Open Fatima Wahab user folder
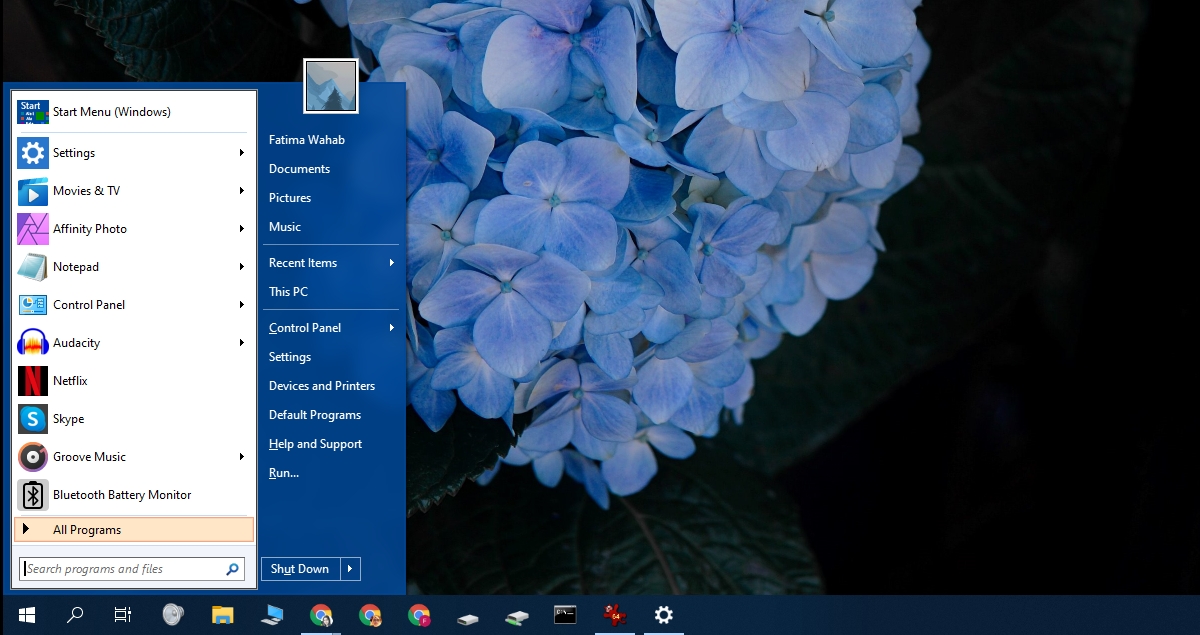This screenshot has width=1200, height=635. point(307,140)
